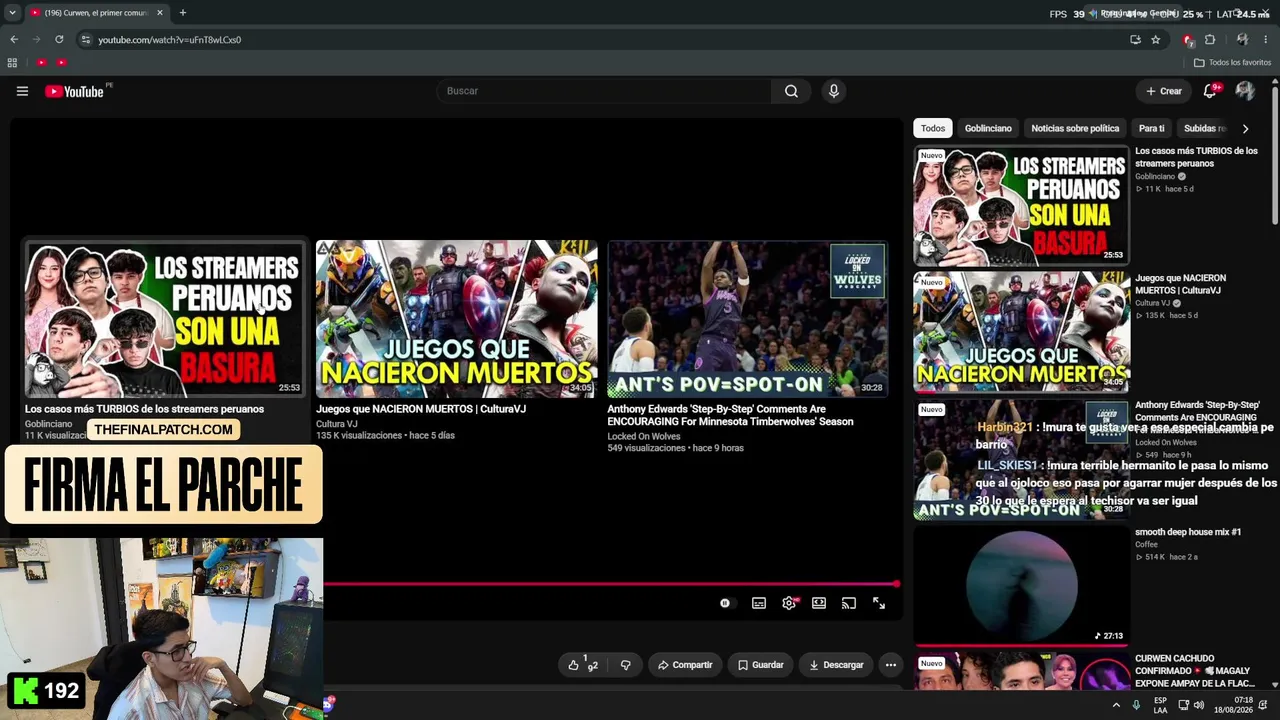Open the taskbar clock and date
Image resolution: width=1280 pixels, height=720 pixels.
[1235, 705]
